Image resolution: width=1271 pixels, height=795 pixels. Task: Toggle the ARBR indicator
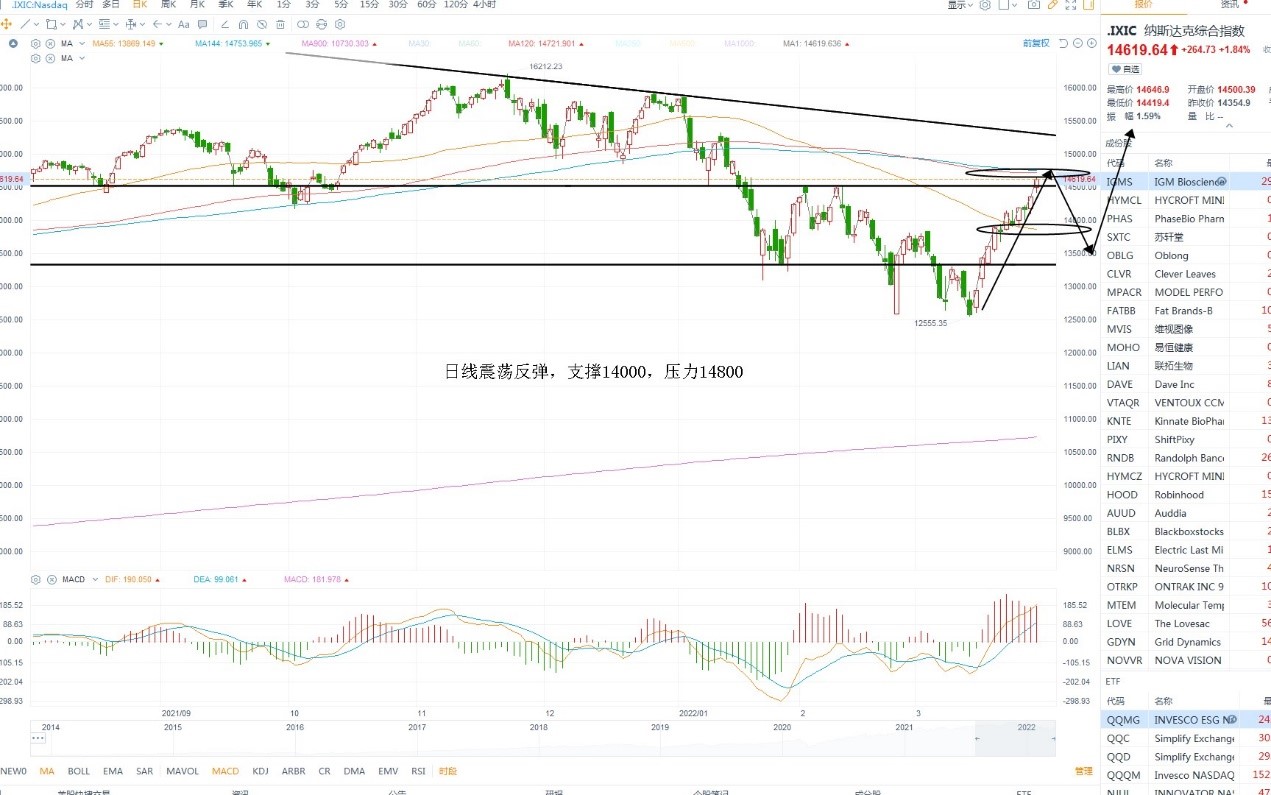tap(293, 771)
